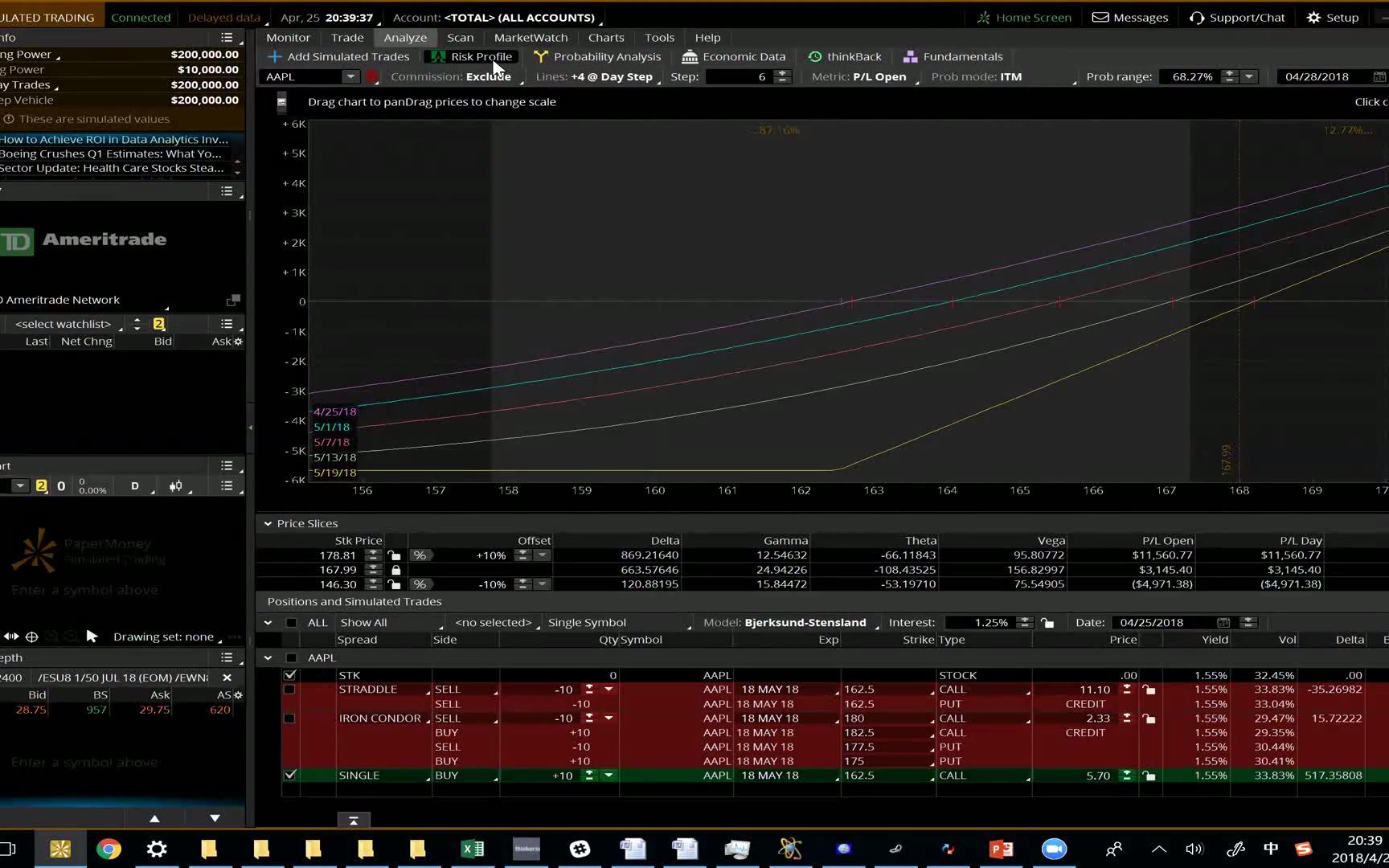
Task: Open the Tools tab
Action: pyautogui.click(x=659, y=38)
